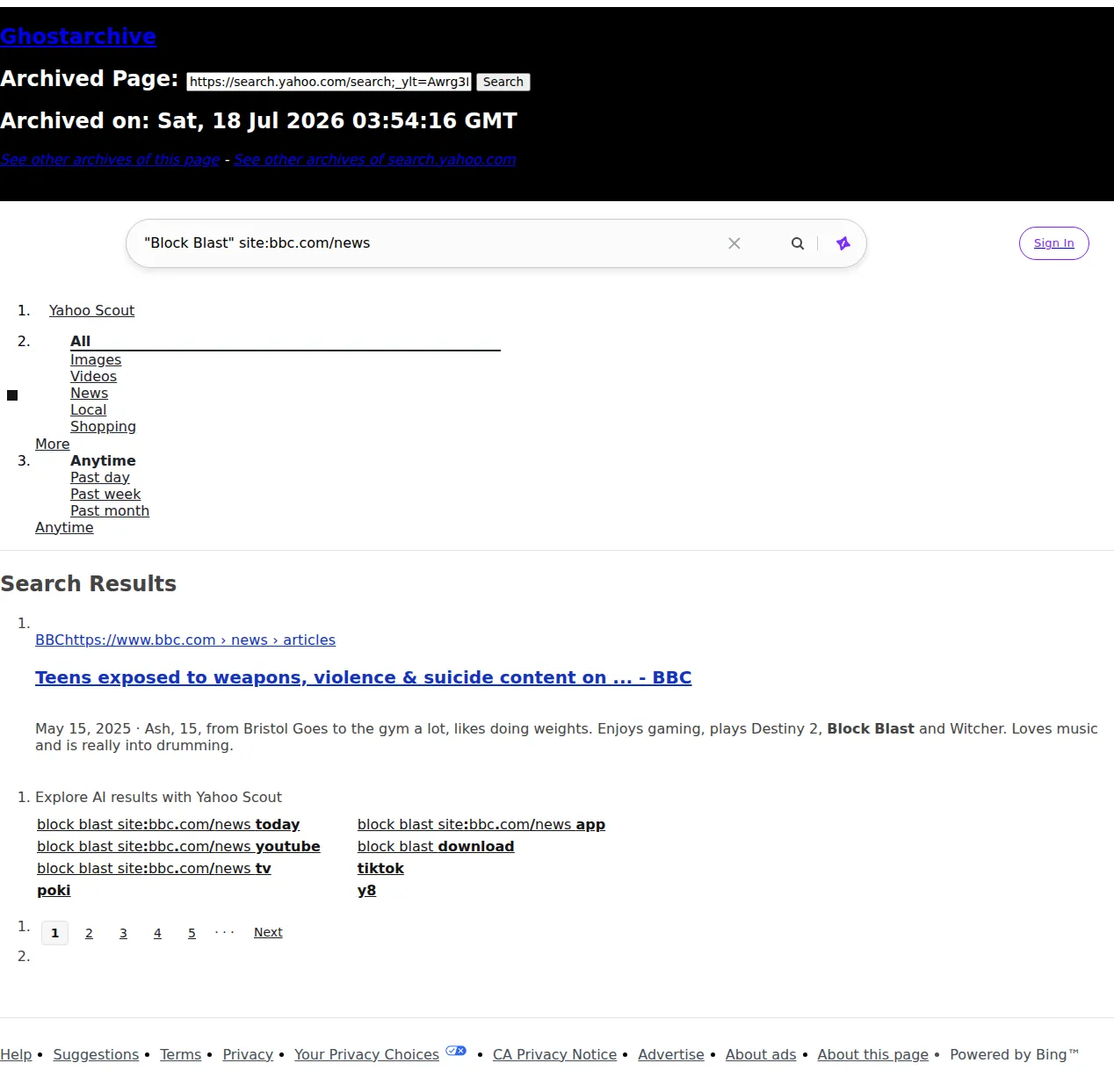1114x1092 pixels.
Task: Focus the Archived Page URL field
Action: [x=329, y=82]
